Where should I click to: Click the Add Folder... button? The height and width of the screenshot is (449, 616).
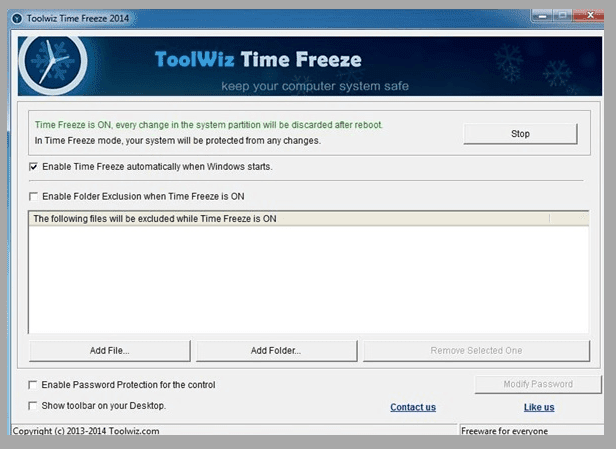coord(276,350)
